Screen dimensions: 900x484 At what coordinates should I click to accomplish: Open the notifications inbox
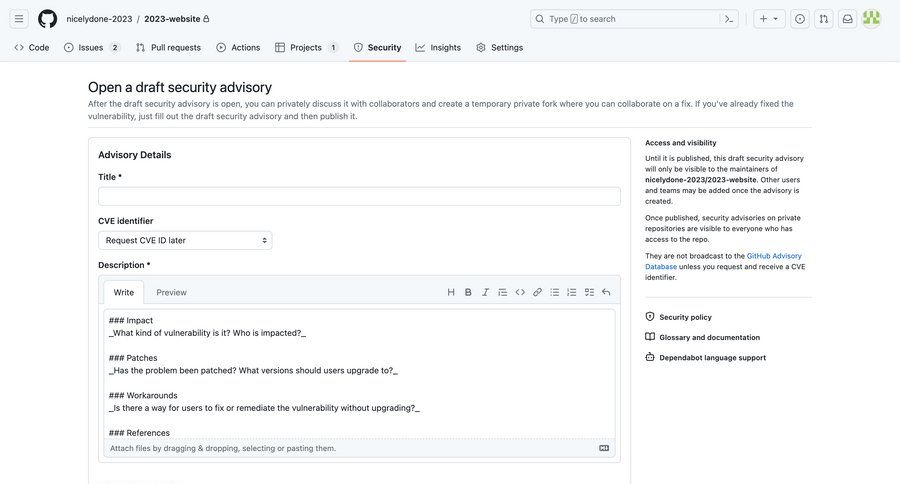point(847,19)
